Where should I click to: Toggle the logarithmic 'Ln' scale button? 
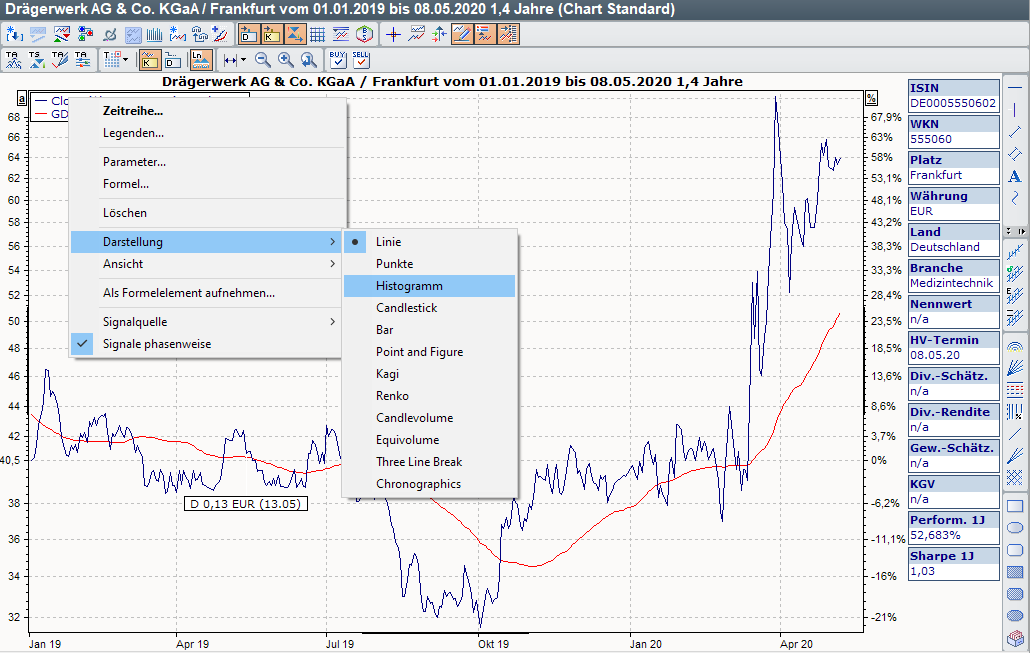coord(201,59)
